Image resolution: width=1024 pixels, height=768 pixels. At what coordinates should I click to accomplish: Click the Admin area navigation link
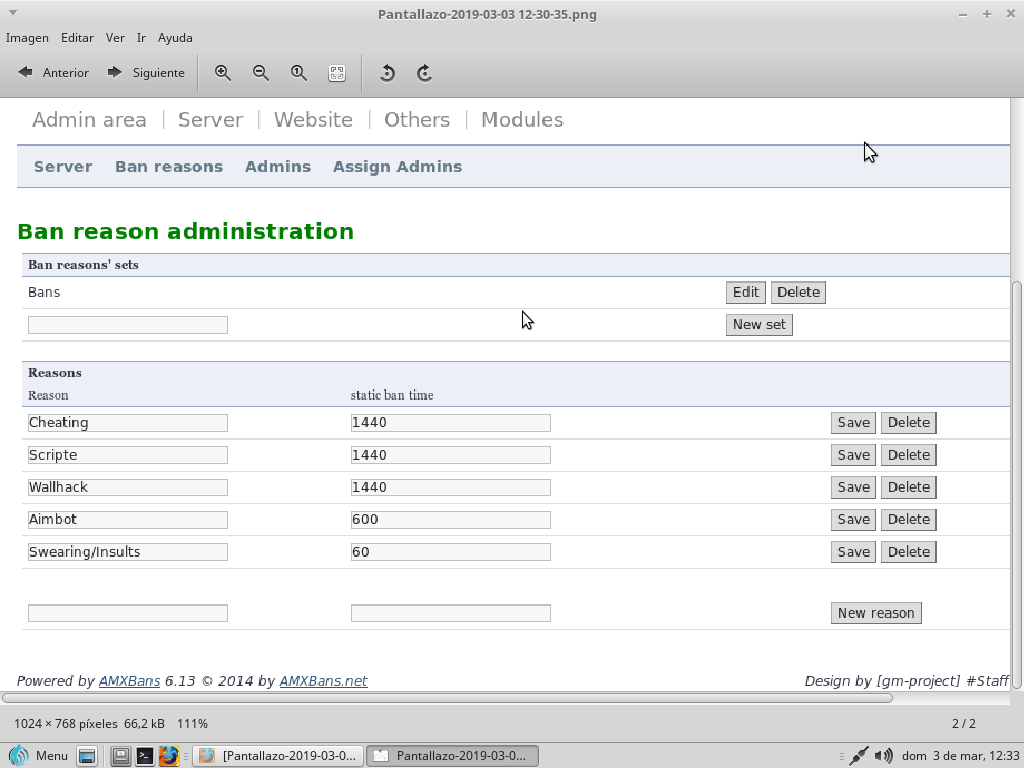[x=89, y=120]
